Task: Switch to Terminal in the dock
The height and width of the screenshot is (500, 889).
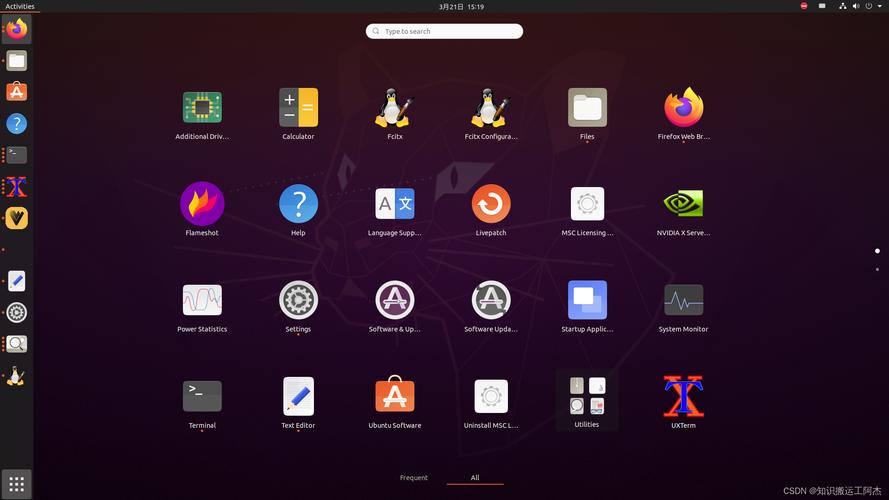Action: (16, 155)
